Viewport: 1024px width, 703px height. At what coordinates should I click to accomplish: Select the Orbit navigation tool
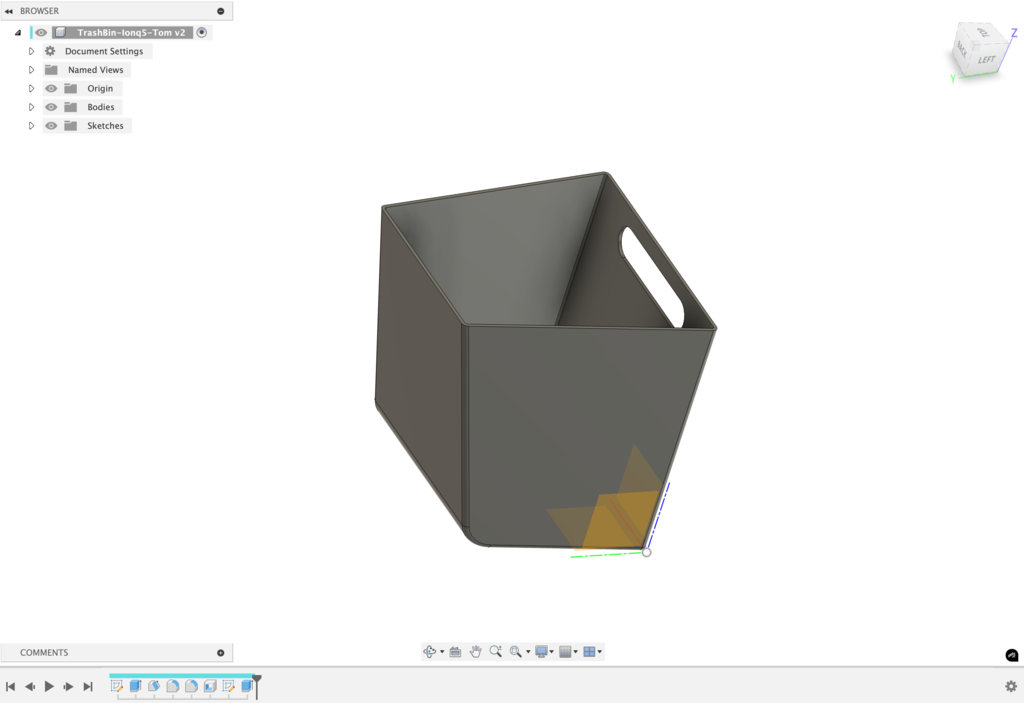[x=429, y=652]
